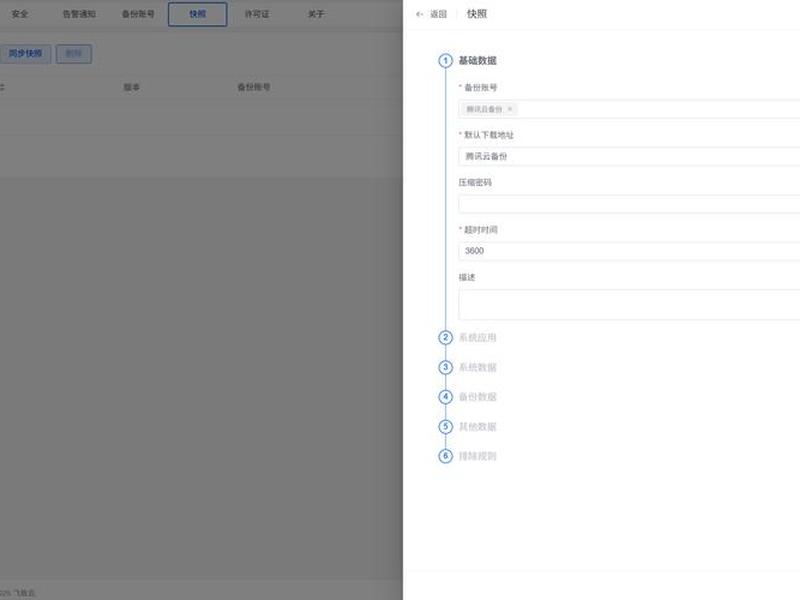Switch to the 安全 tab

pyautogui.click(x=20, y=14)
